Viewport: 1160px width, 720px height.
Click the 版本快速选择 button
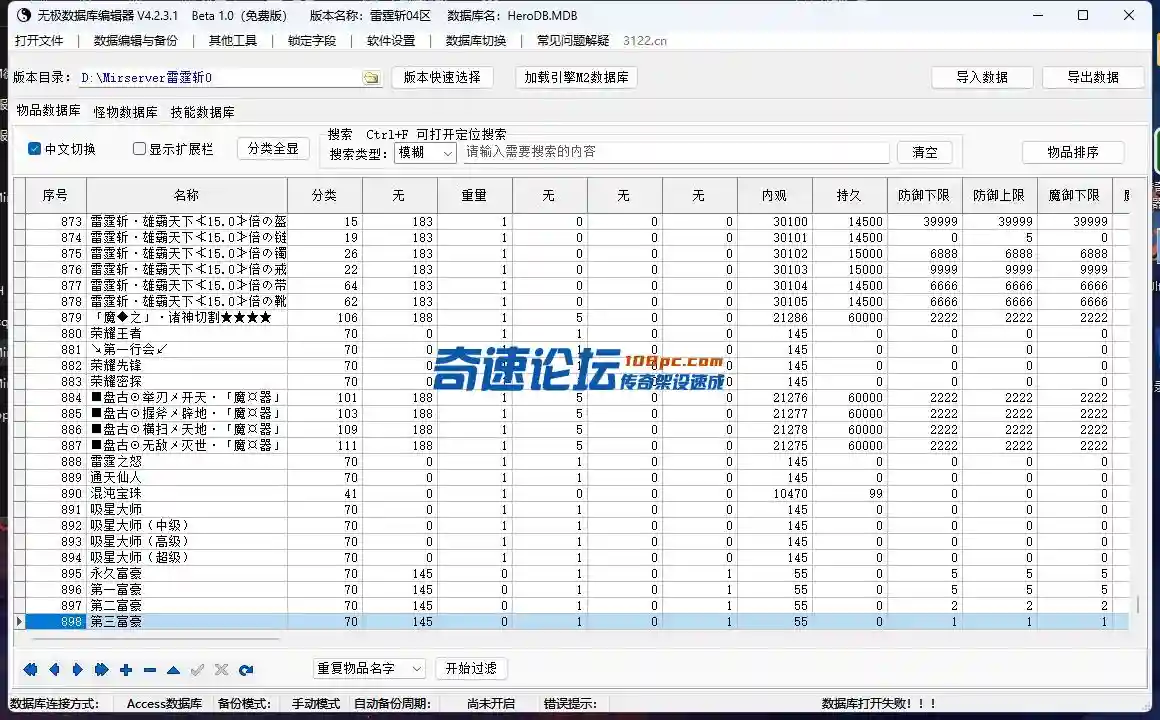pyautogui.click(x=442, y=77)
